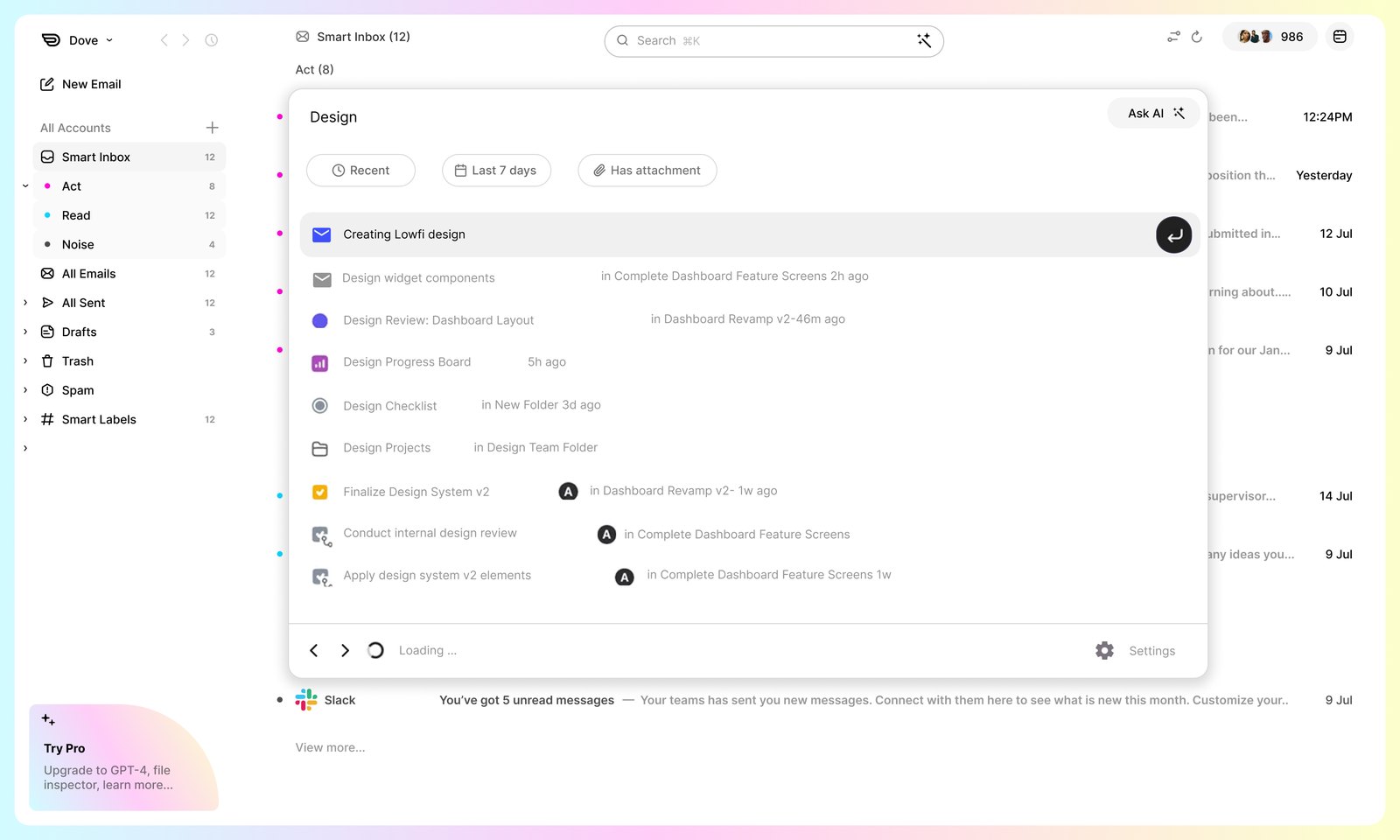
Task: Open Conduct internal design review result
Action: click(x=430, y=534)
